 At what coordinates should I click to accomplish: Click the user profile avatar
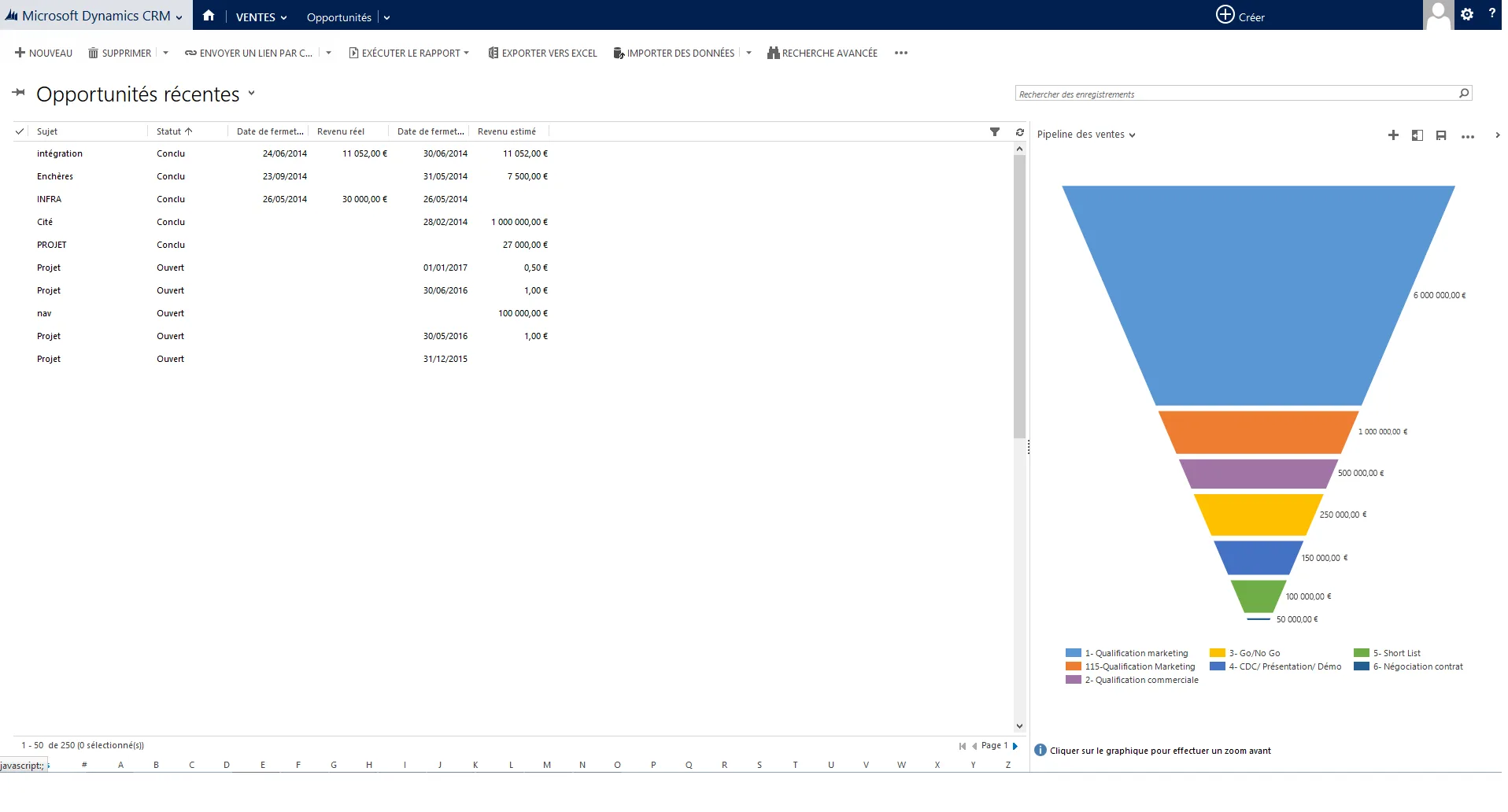coord(1439,15)
